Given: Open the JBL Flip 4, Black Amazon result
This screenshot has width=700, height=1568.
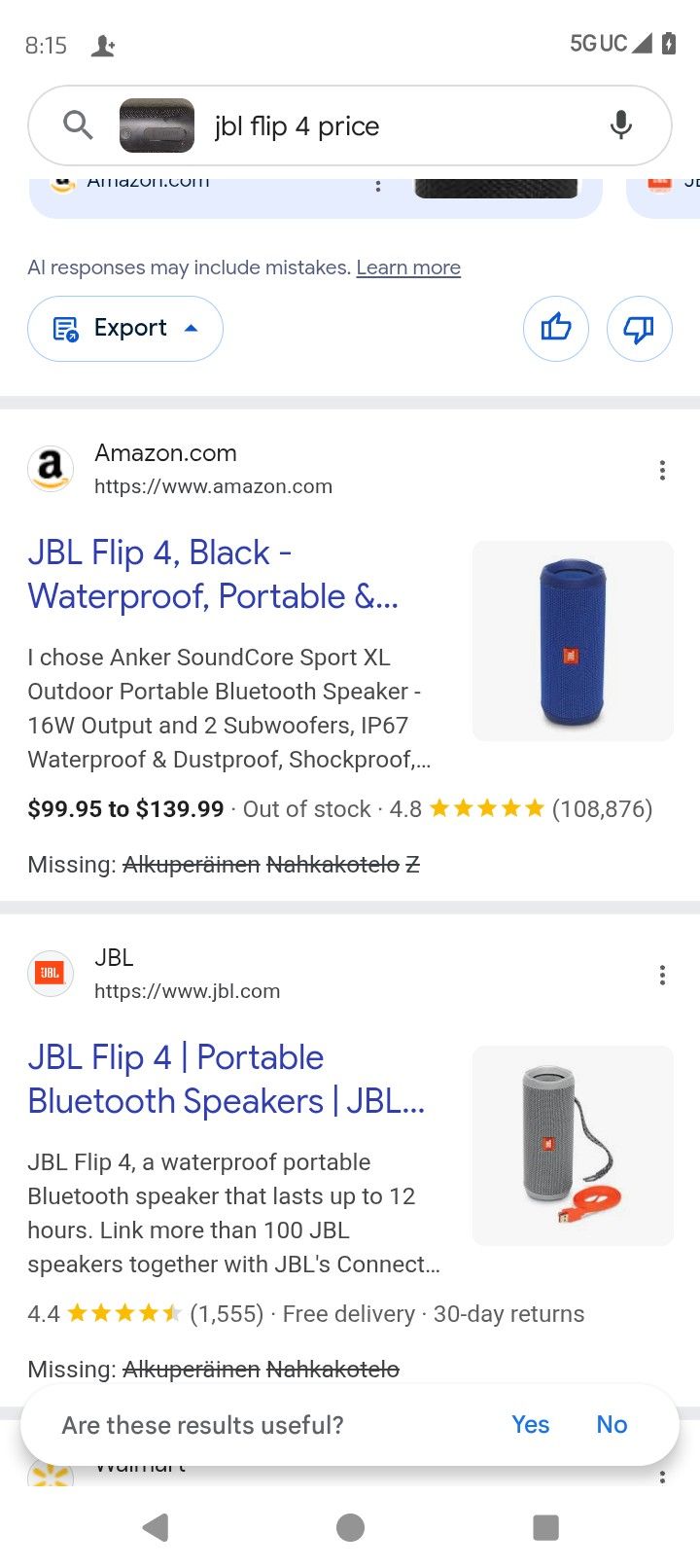Looking at the screenshot, I should tap(213, 574).
